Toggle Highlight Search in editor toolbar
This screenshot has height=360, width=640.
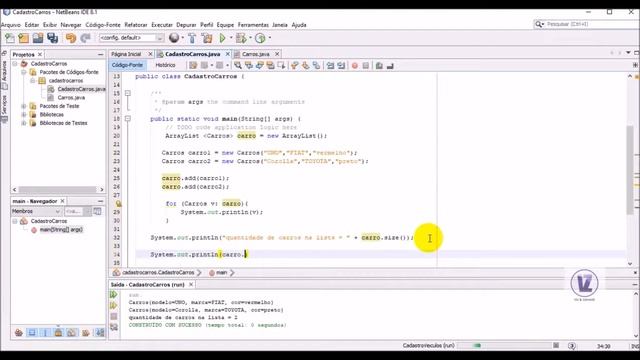(x=270, y=65)
